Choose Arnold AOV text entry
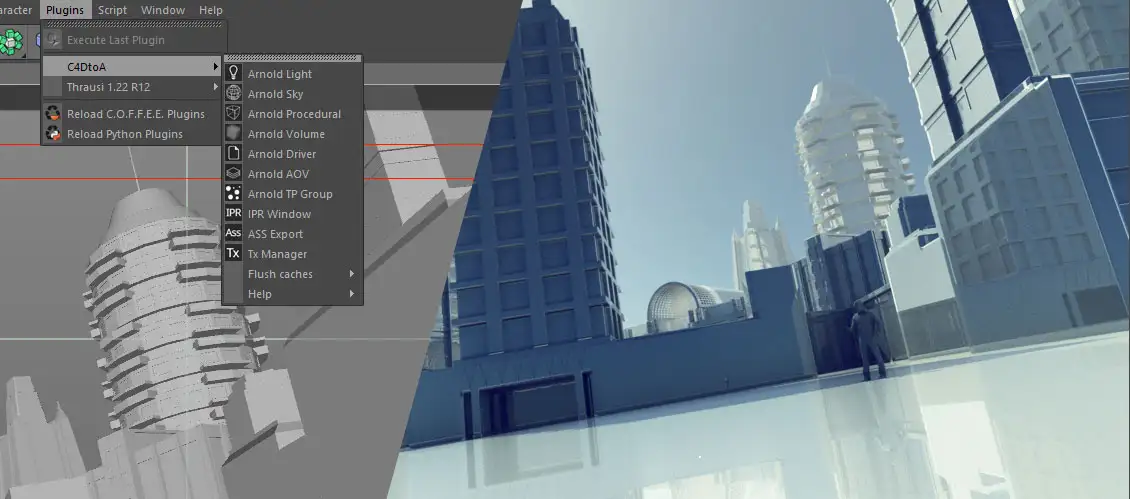This screenshot has width=1130, height=499. click(278, 174)
